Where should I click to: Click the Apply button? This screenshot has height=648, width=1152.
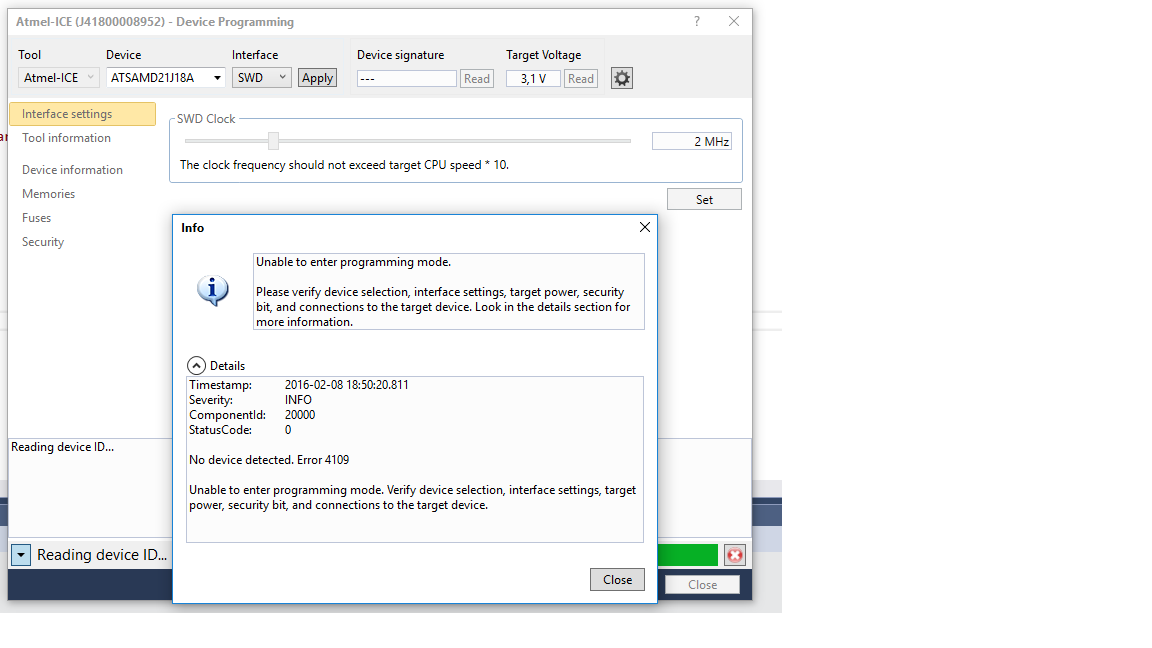pos(317,78)
